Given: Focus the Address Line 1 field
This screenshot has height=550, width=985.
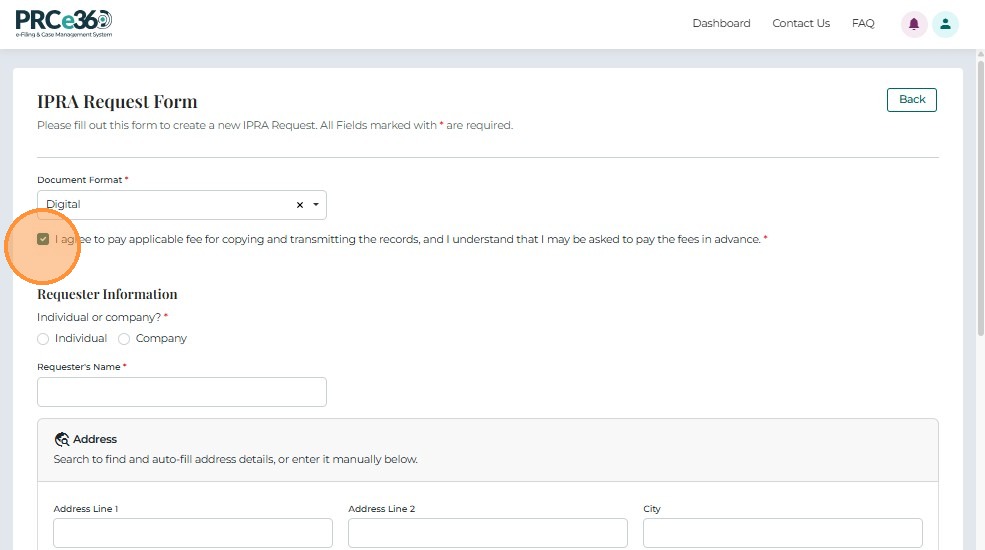Looking at the screenshot, I should tap(193, 533).
